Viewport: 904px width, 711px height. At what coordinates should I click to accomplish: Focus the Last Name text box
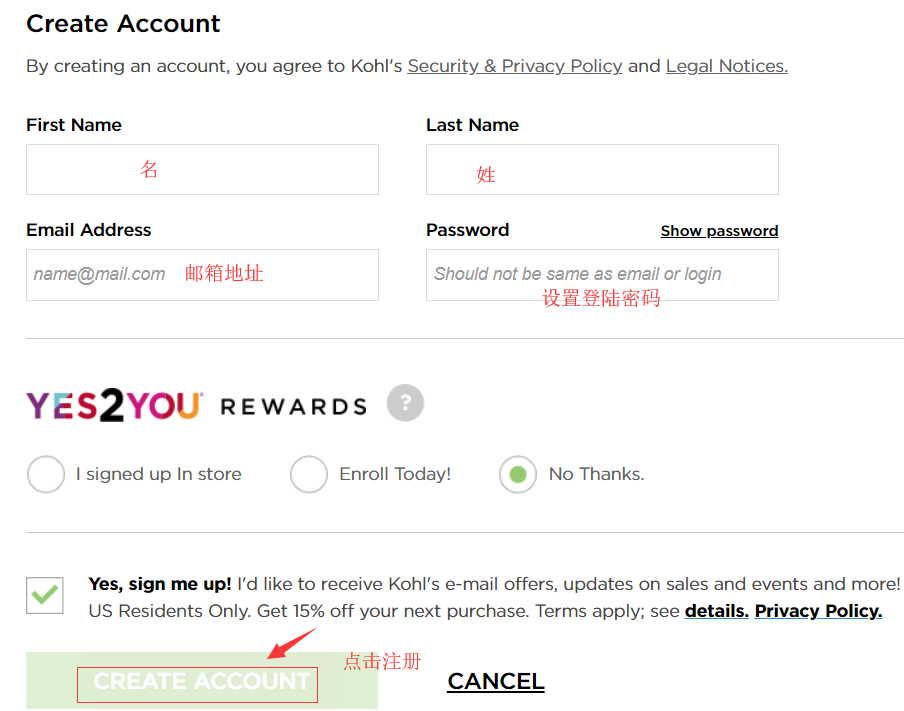602,170
